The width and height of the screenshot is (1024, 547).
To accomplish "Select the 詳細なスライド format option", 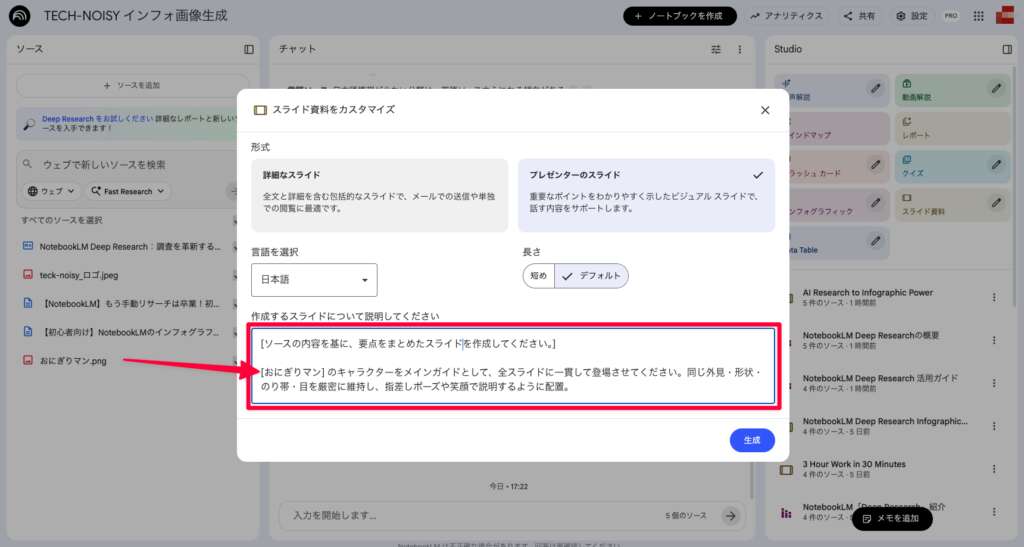I will point(379,195).
